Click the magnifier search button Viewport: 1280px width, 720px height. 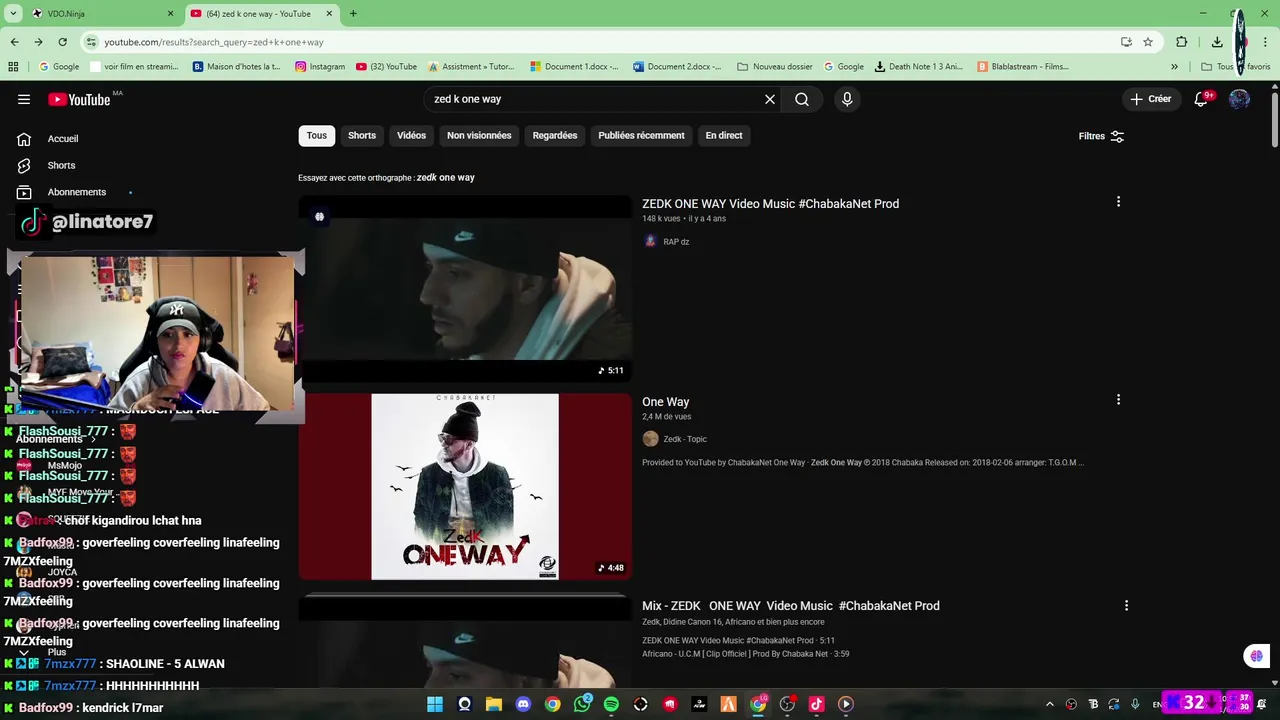pos(802,99)
